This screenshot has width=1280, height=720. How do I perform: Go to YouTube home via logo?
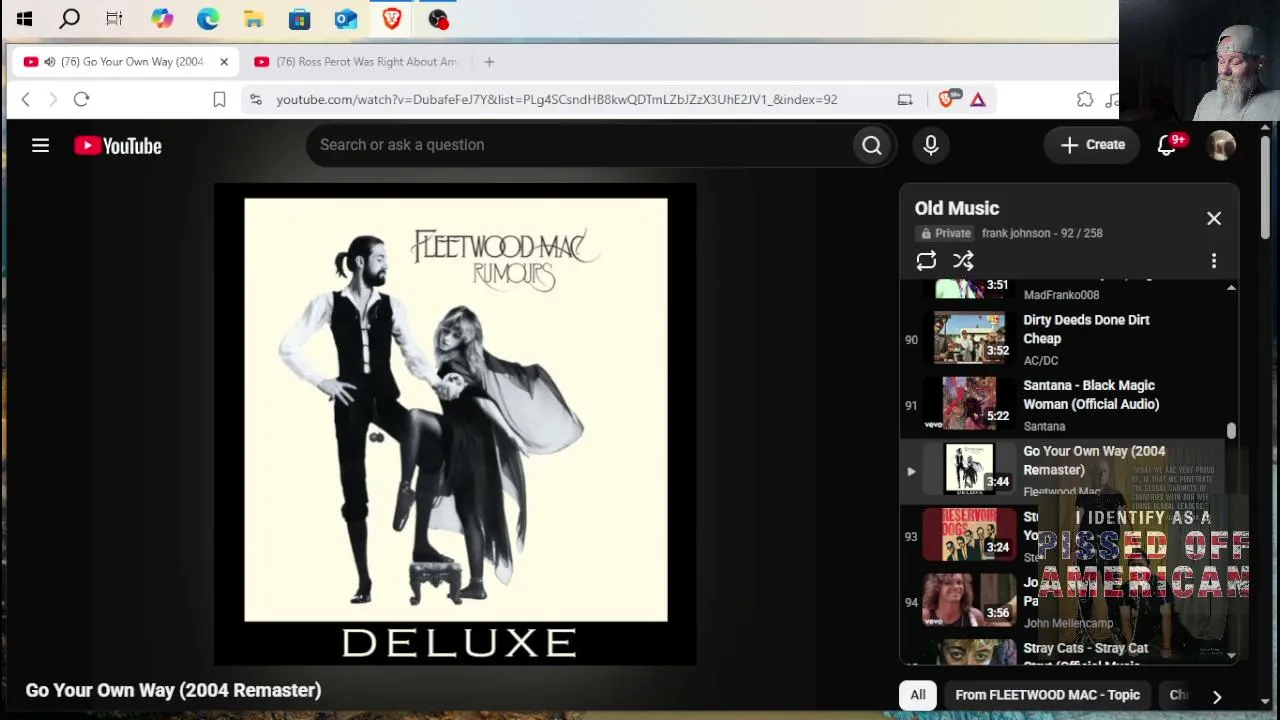(x=118, y=146)
